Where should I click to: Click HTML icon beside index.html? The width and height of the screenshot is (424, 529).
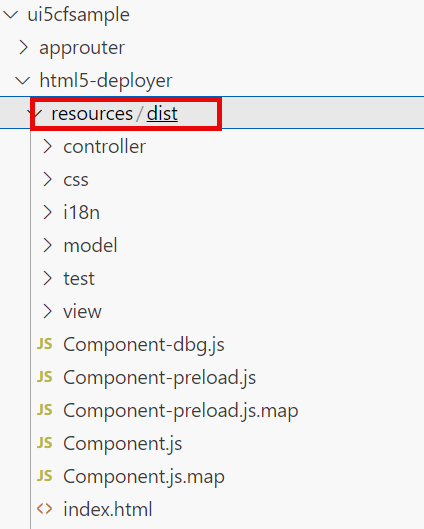(45, 509)
